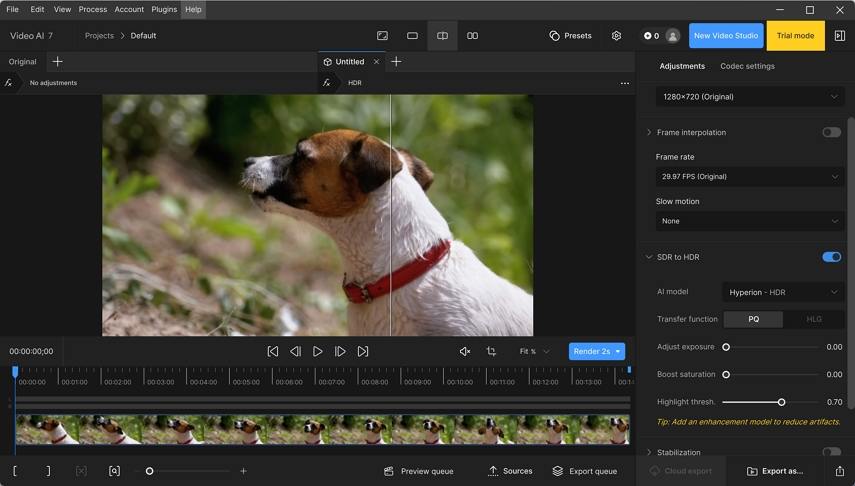This screenshot has width=855, height=486.
Task: Click the dog clip thumbnail strip
Action: 322,429
